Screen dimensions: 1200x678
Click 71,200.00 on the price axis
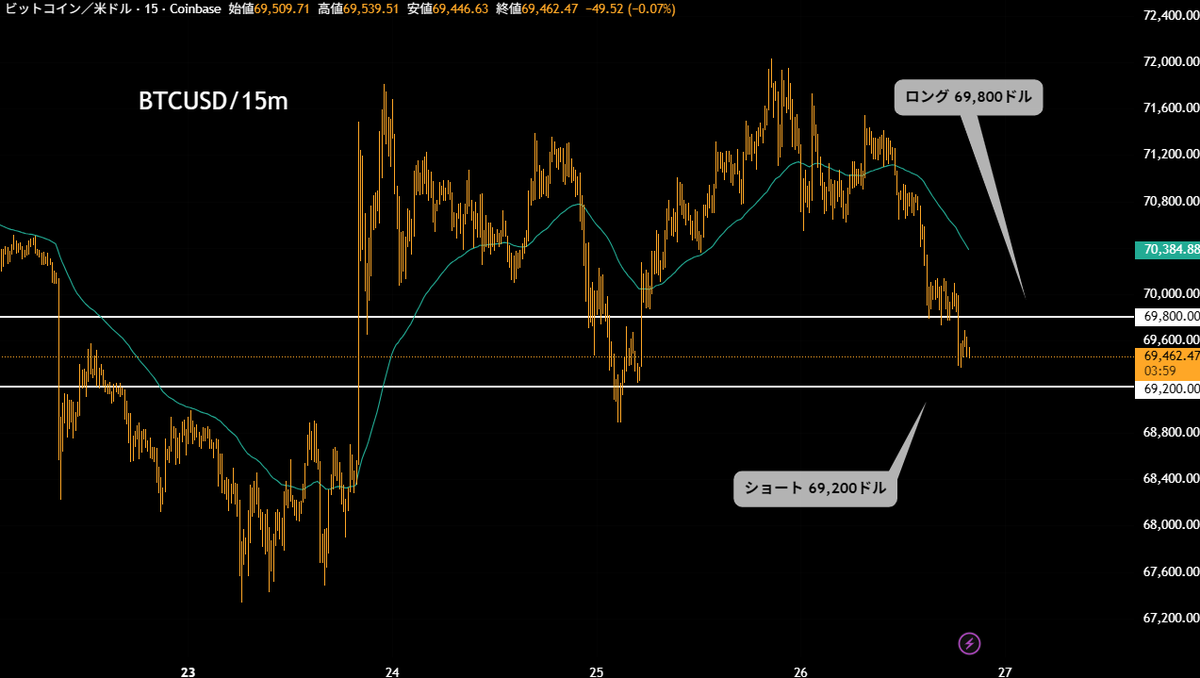(x=1170, y=154)
